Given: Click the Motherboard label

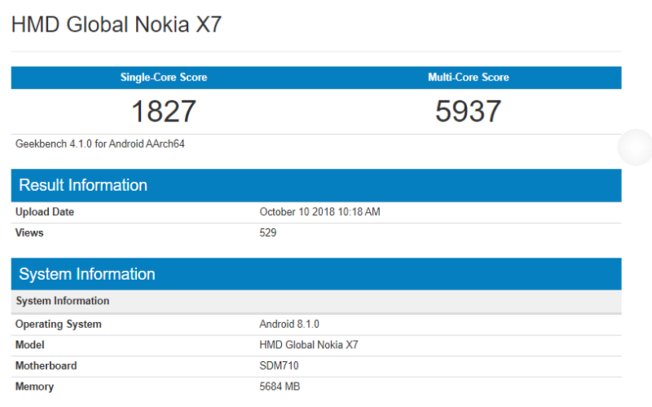Looking at the screenshot, I should pos(46,366).
